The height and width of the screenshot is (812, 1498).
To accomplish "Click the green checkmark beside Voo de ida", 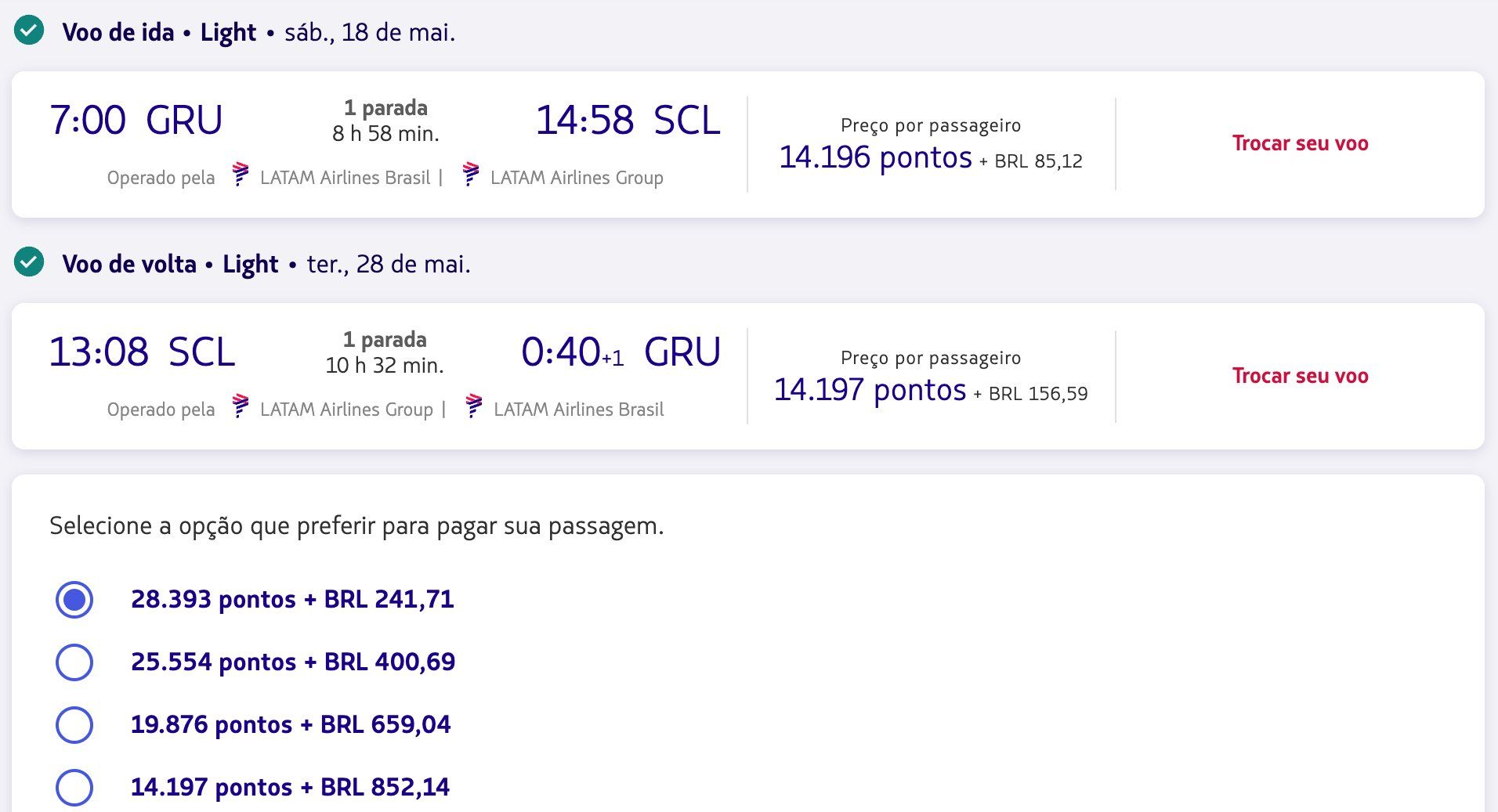I will pos(29,31).
